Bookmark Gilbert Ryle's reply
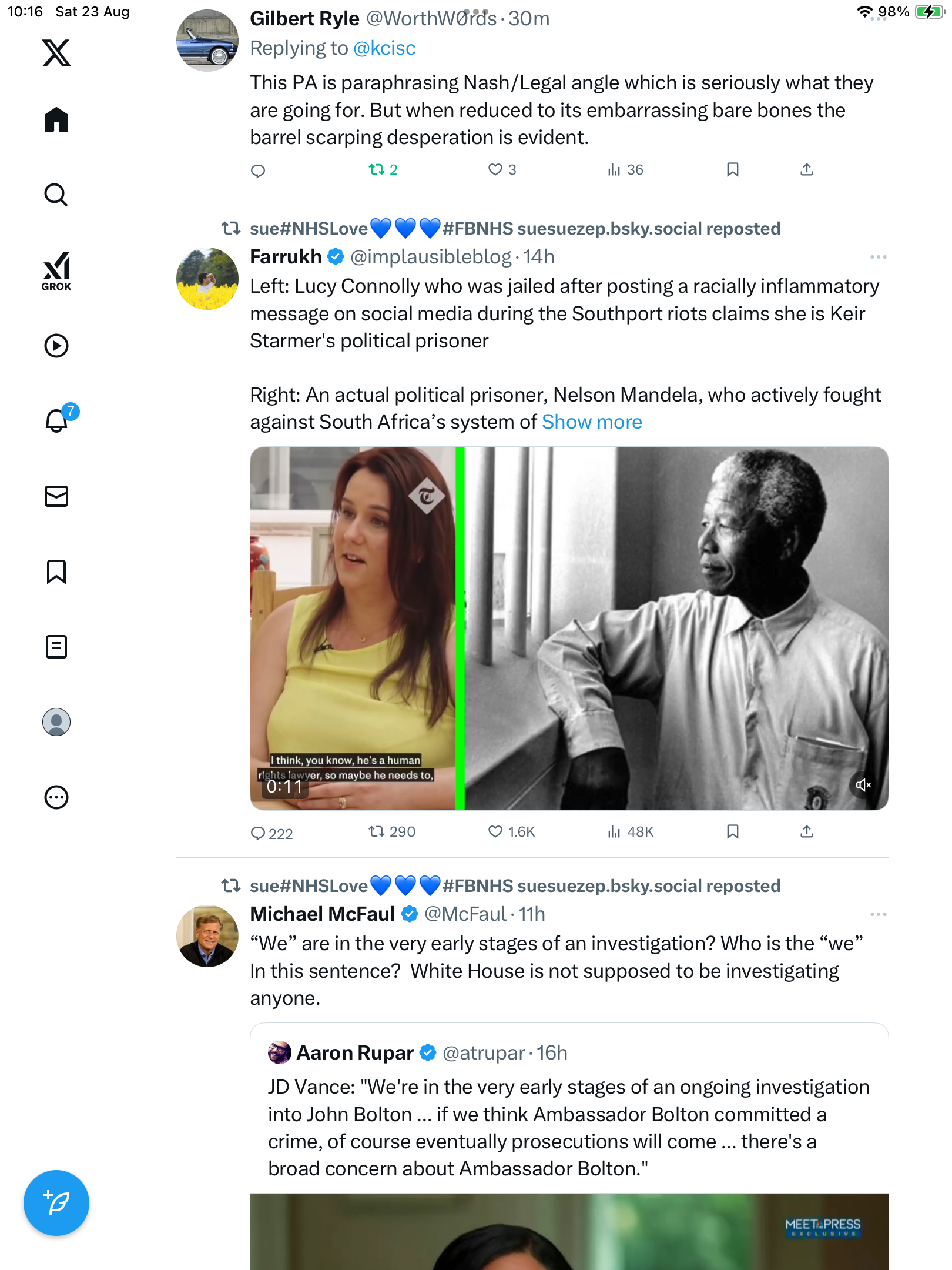Screen dimensions: 952x1270 [x=732, y=170]
